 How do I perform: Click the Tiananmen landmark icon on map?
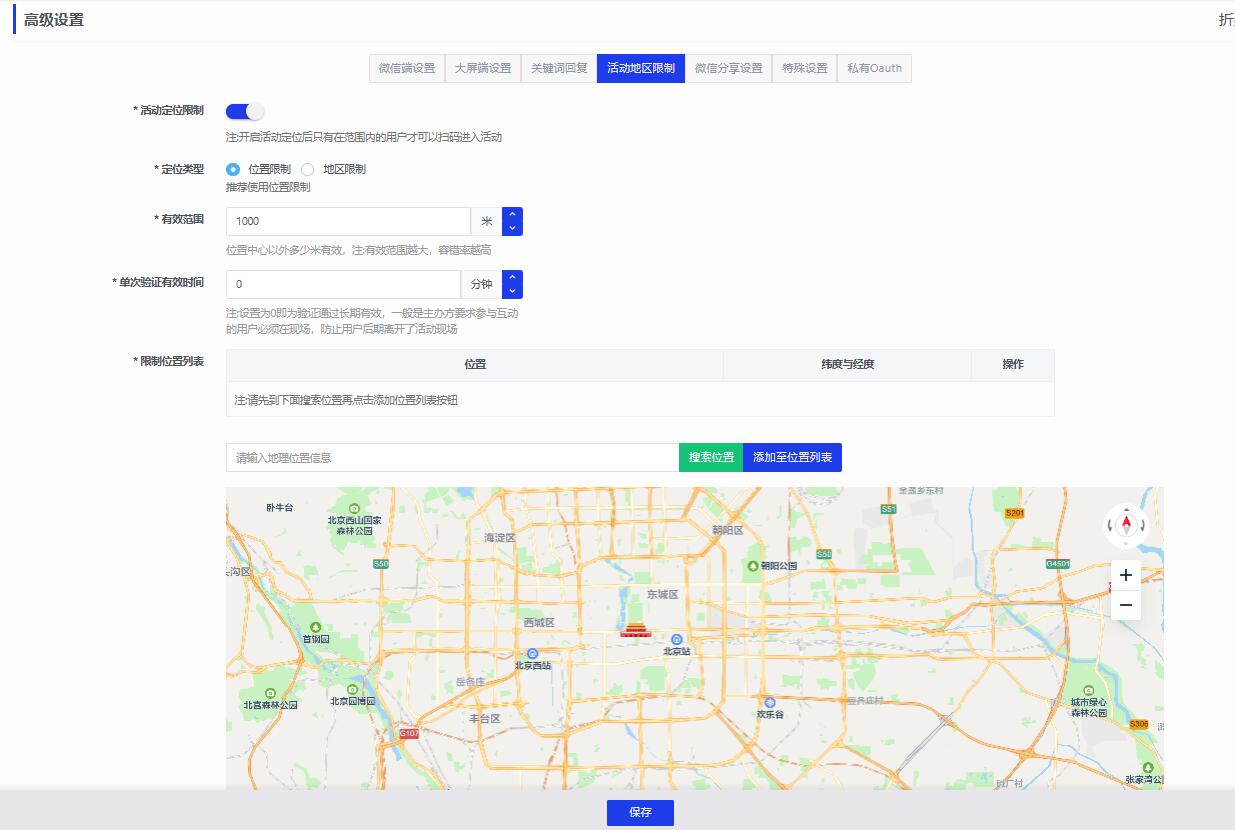635,629
